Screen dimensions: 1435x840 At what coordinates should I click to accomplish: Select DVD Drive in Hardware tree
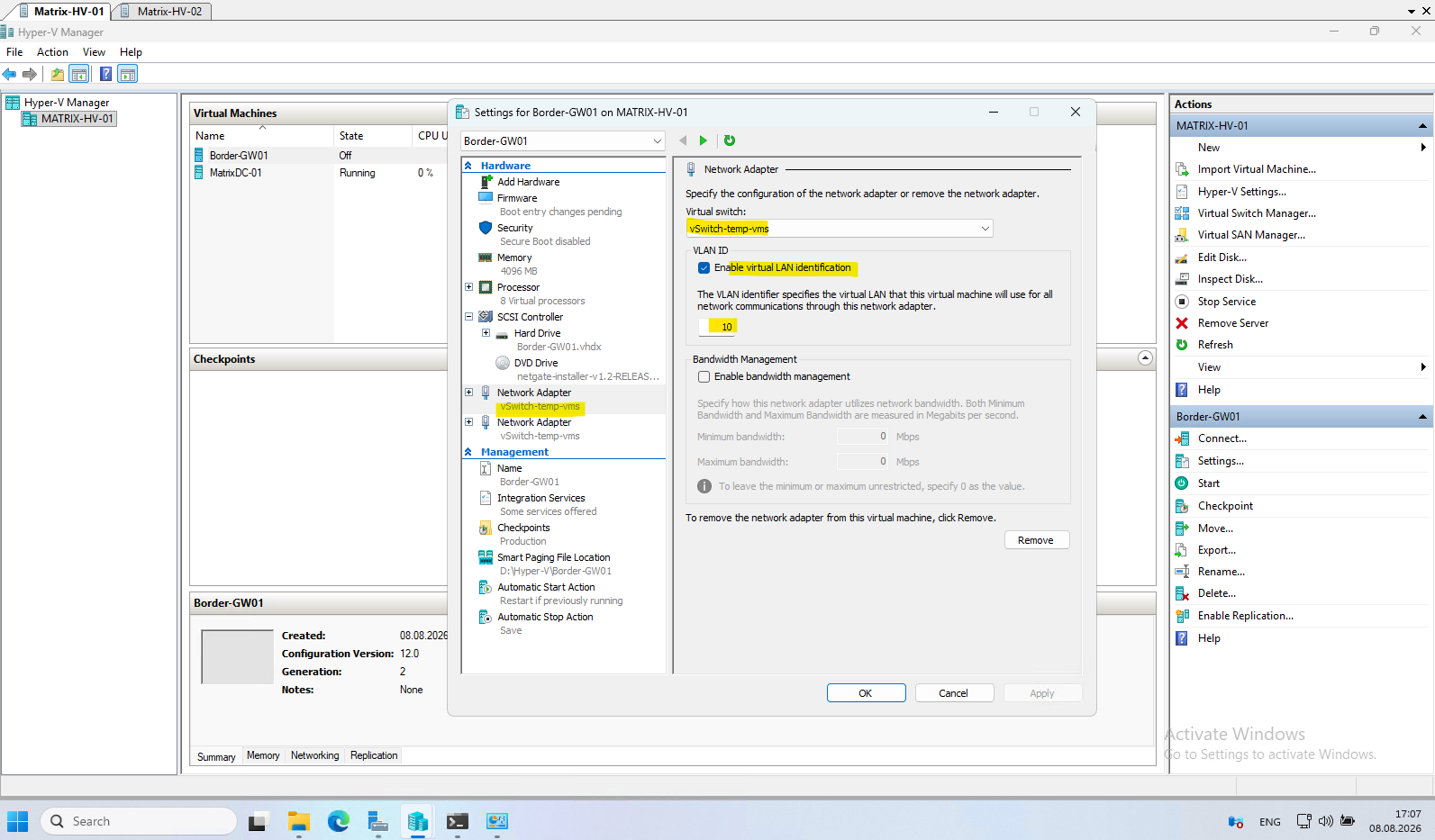tap(536, 363)
